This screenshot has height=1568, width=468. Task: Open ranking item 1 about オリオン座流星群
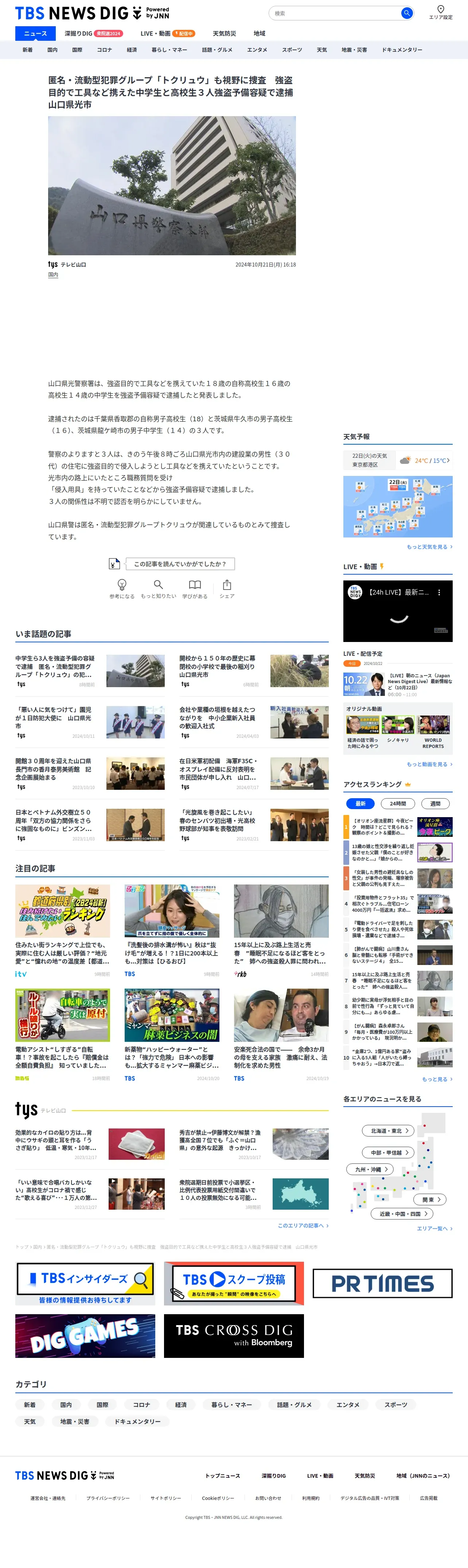398,827
